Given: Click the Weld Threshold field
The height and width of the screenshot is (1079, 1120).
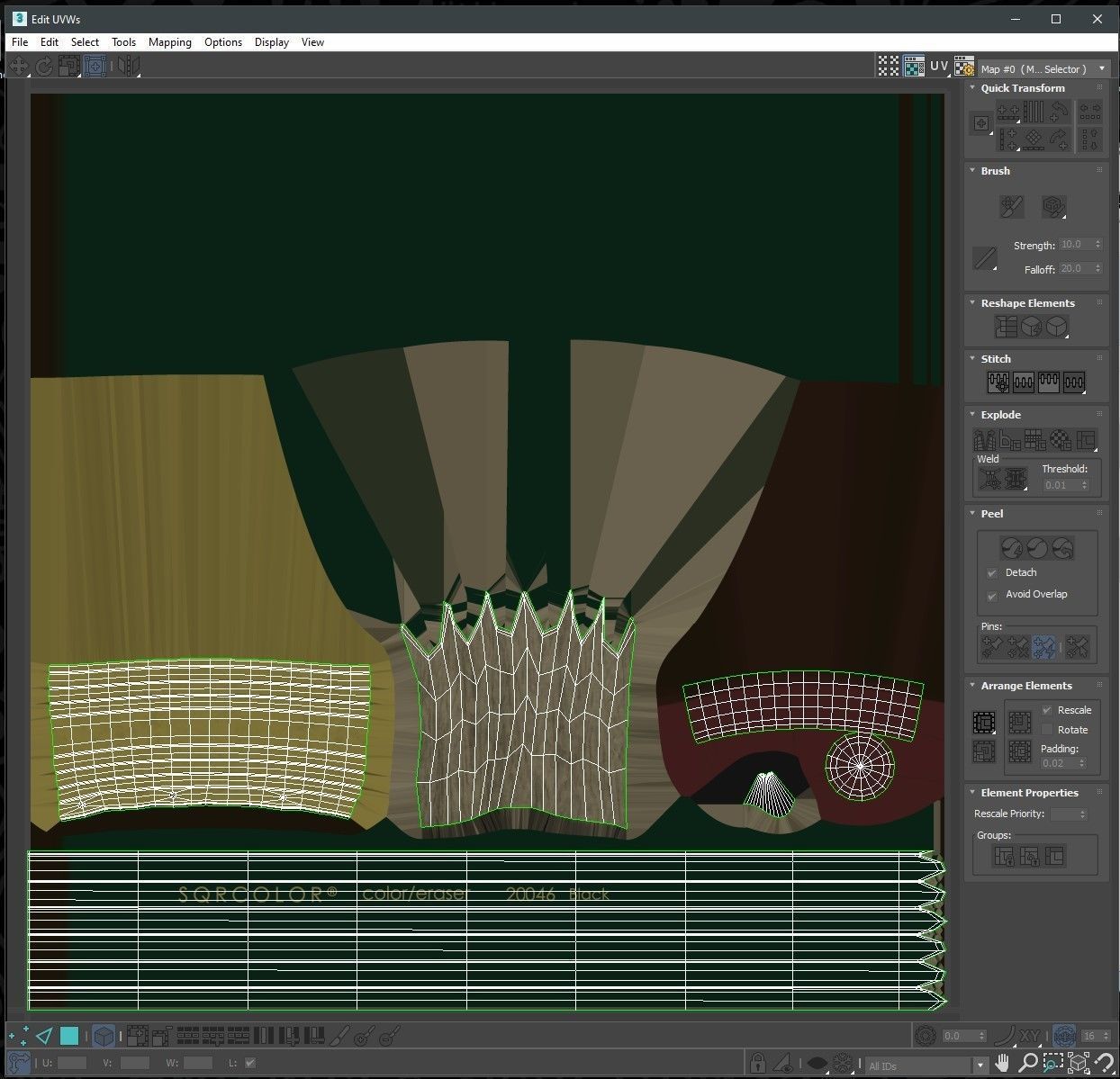Looking at the screenshot, I should coord(1065,485).
